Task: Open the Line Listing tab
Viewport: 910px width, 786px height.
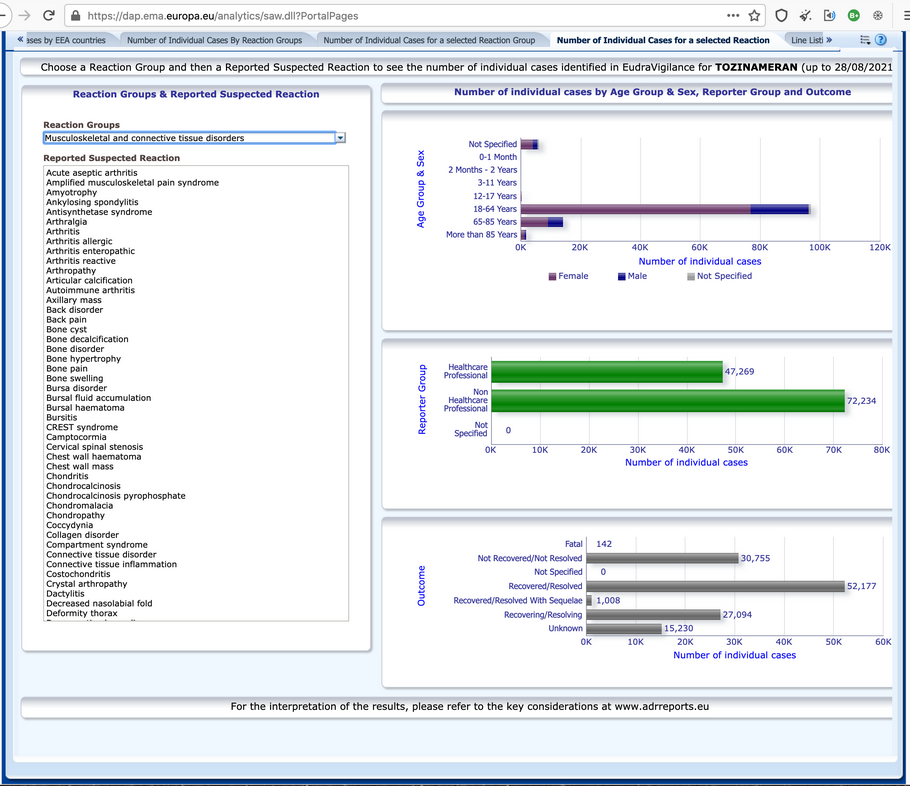Action: click(807, 40)
